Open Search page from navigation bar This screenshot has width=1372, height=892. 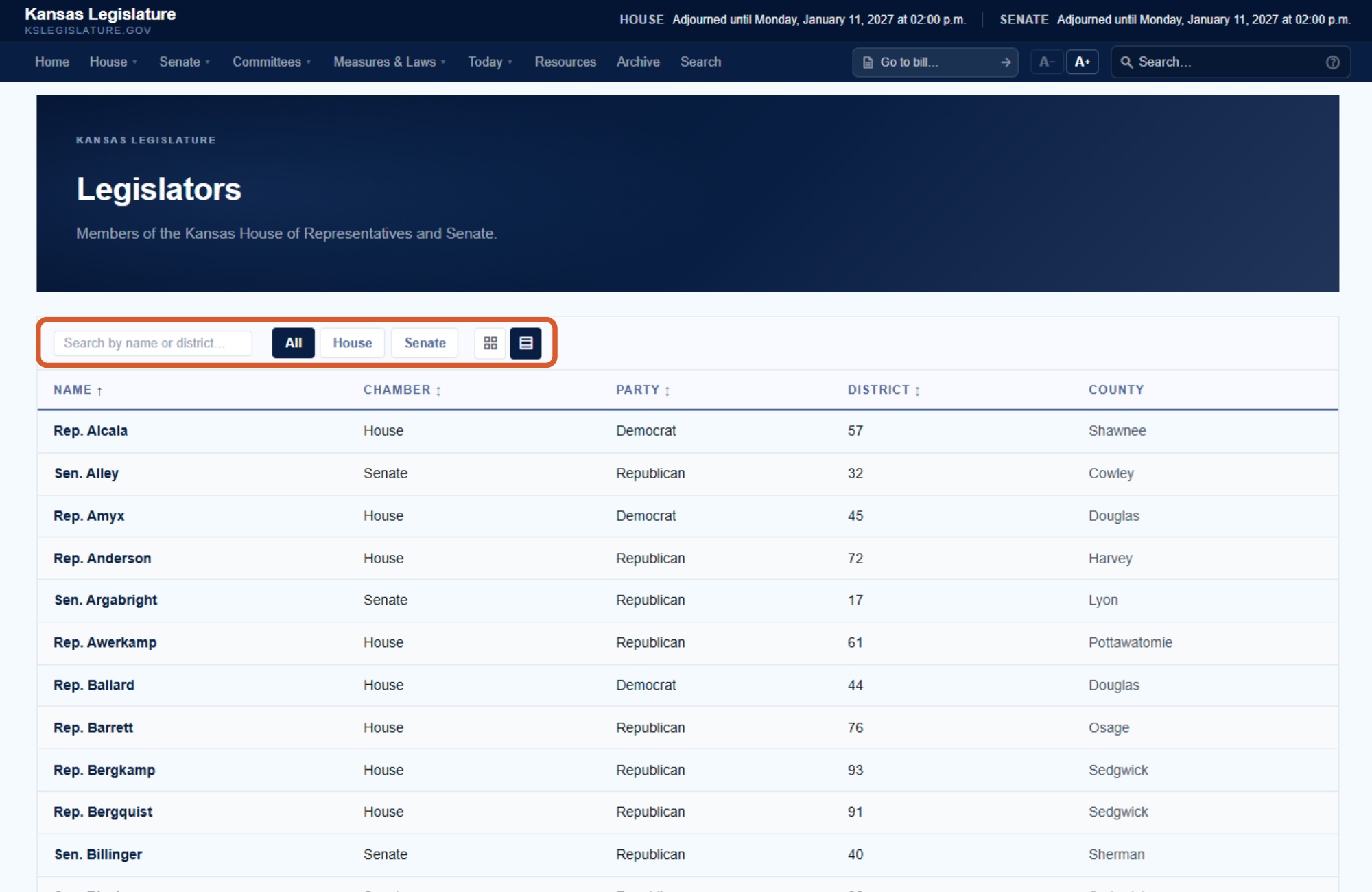click(700, 62)
